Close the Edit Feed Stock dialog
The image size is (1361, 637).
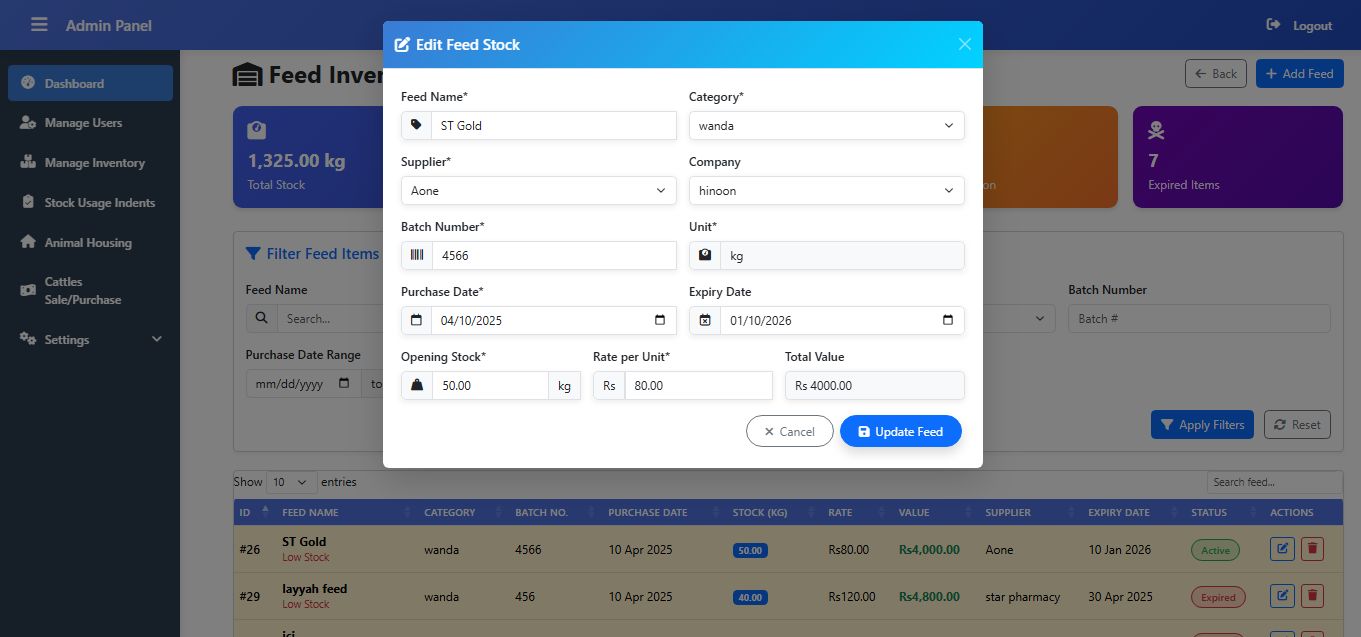click(x=964, y=44)
